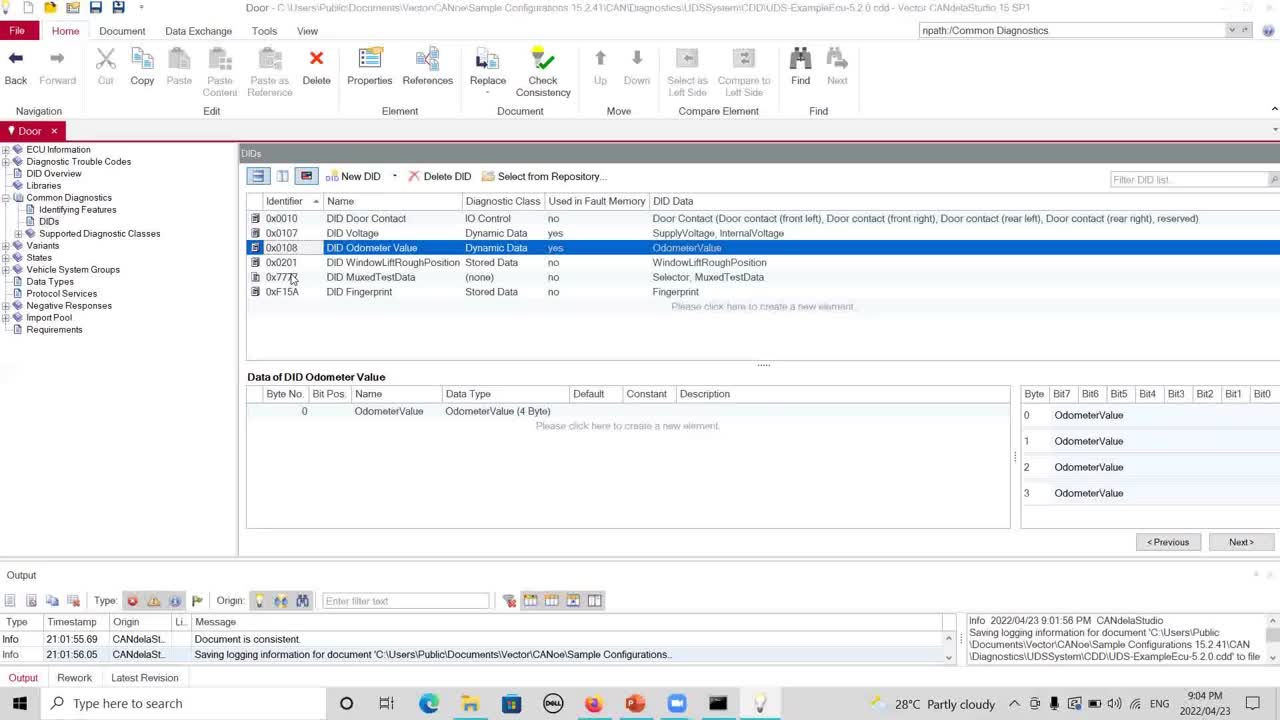Open Zoom from the taskbar
This screenshot has width=1280, height=720.
pos(676,703)
